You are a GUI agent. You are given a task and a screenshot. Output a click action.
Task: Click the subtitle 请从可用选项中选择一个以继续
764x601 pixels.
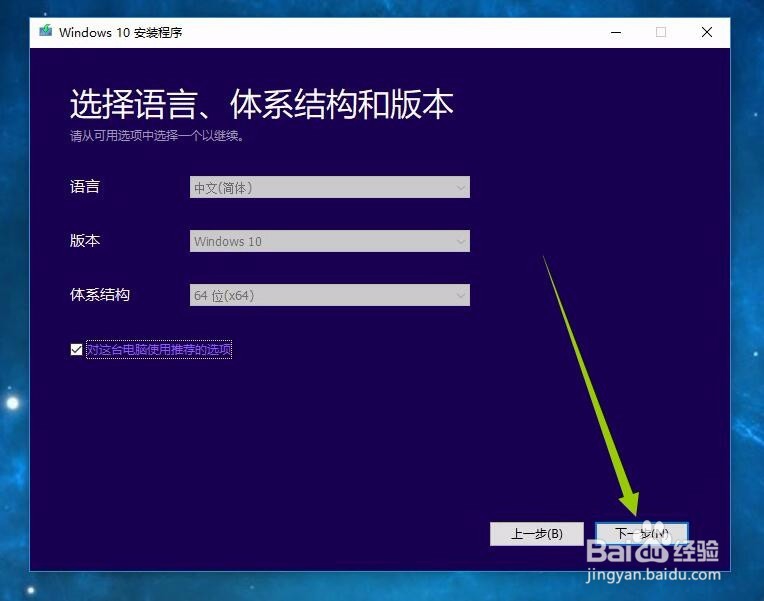click(156, 136)
